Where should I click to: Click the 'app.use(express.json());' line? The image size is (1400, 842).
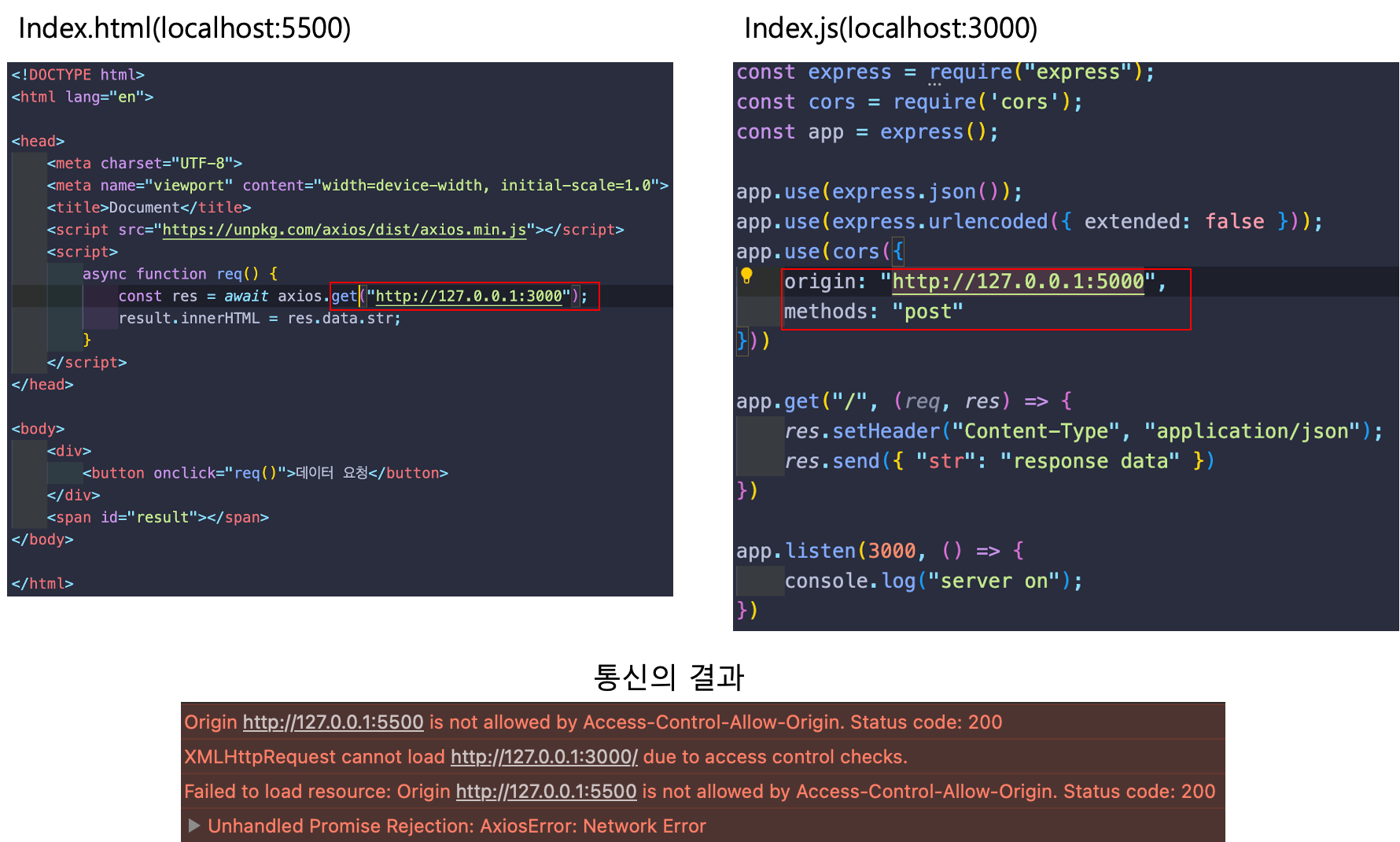[879, 192]
